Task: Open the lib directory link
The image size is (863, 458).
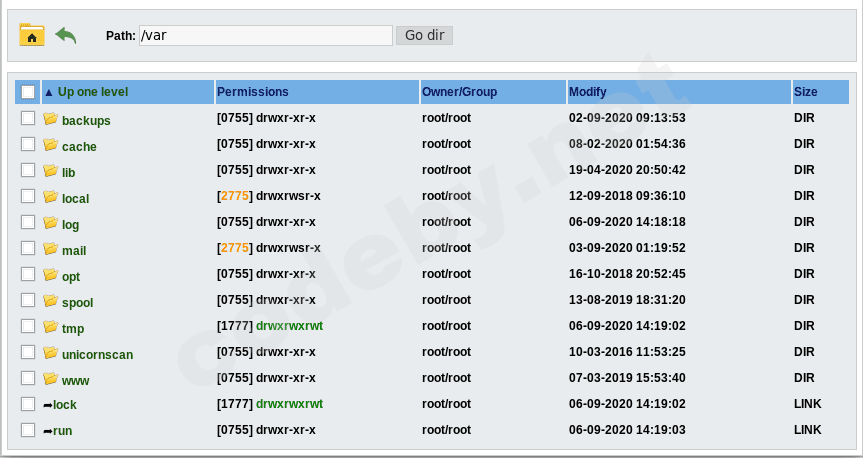Action: pos(68,172)
